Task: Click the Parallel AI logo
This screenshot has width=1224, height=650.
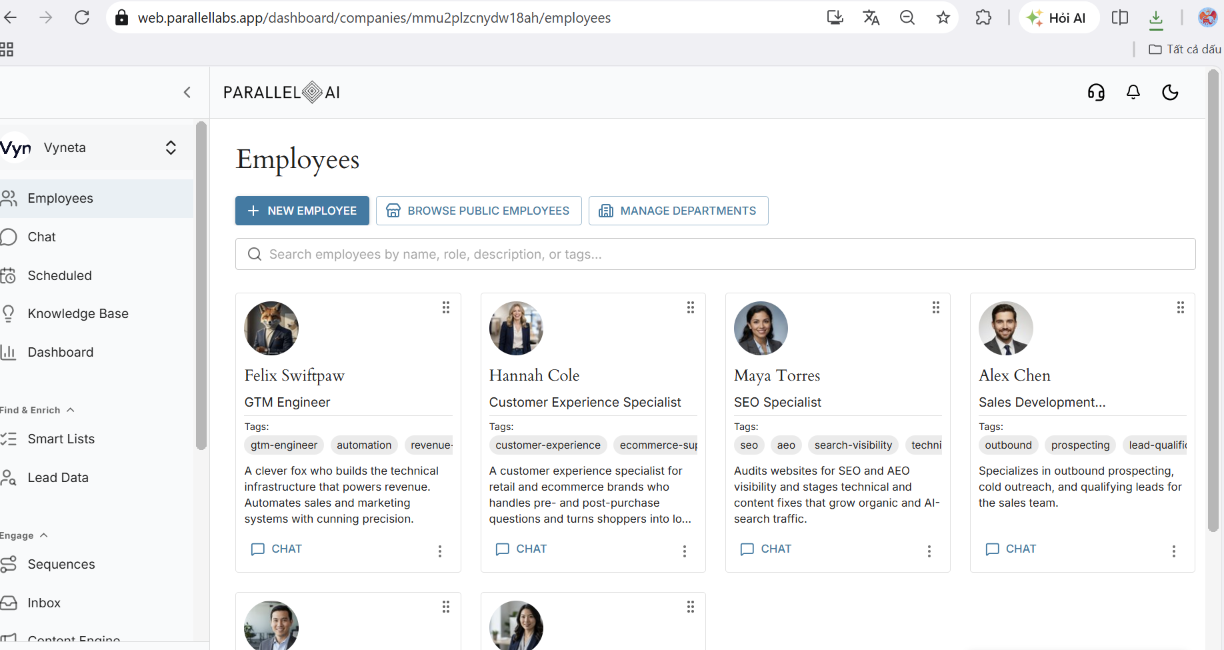Action: click(282, 92)
